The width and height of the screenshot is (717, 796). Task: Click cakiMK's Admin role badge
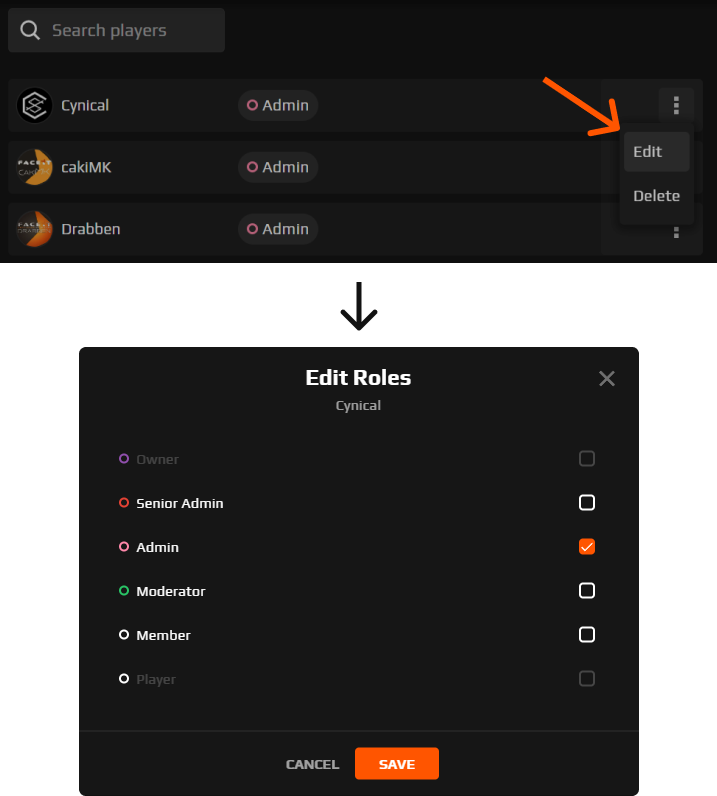pyautogui.click(x=278, y=167)
